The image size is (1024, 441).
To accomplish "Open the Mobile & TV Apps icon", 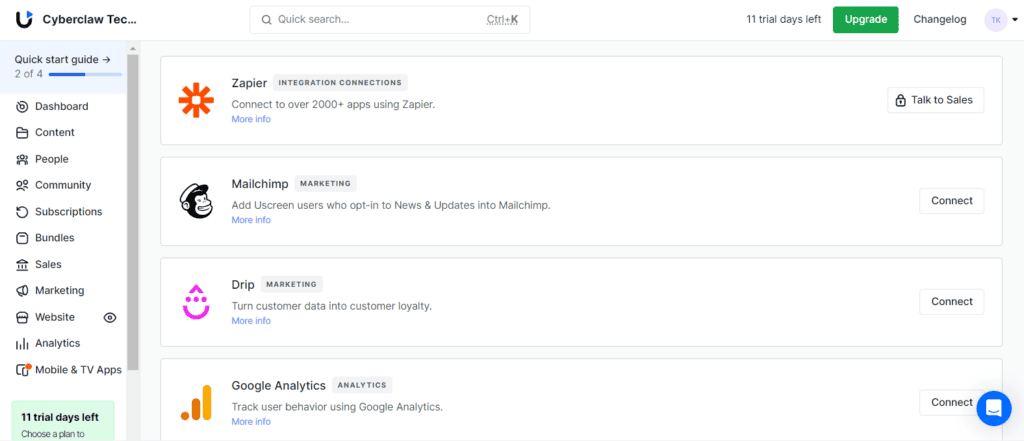I will click(24, 370).
